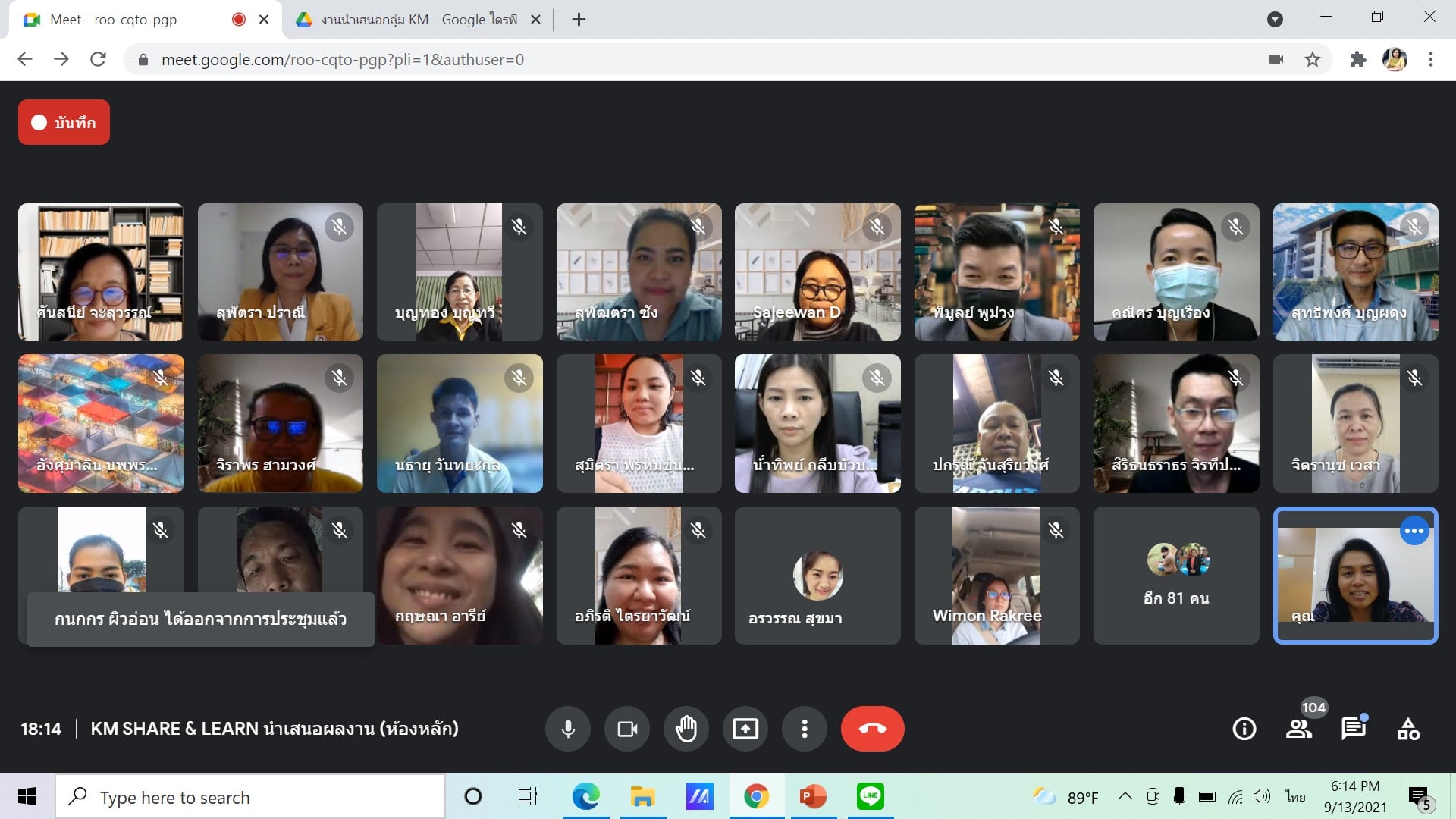This screenshot has height=819, width=1456.
Task: Click the red บันทึก recording button
Action: click(64, 122)
